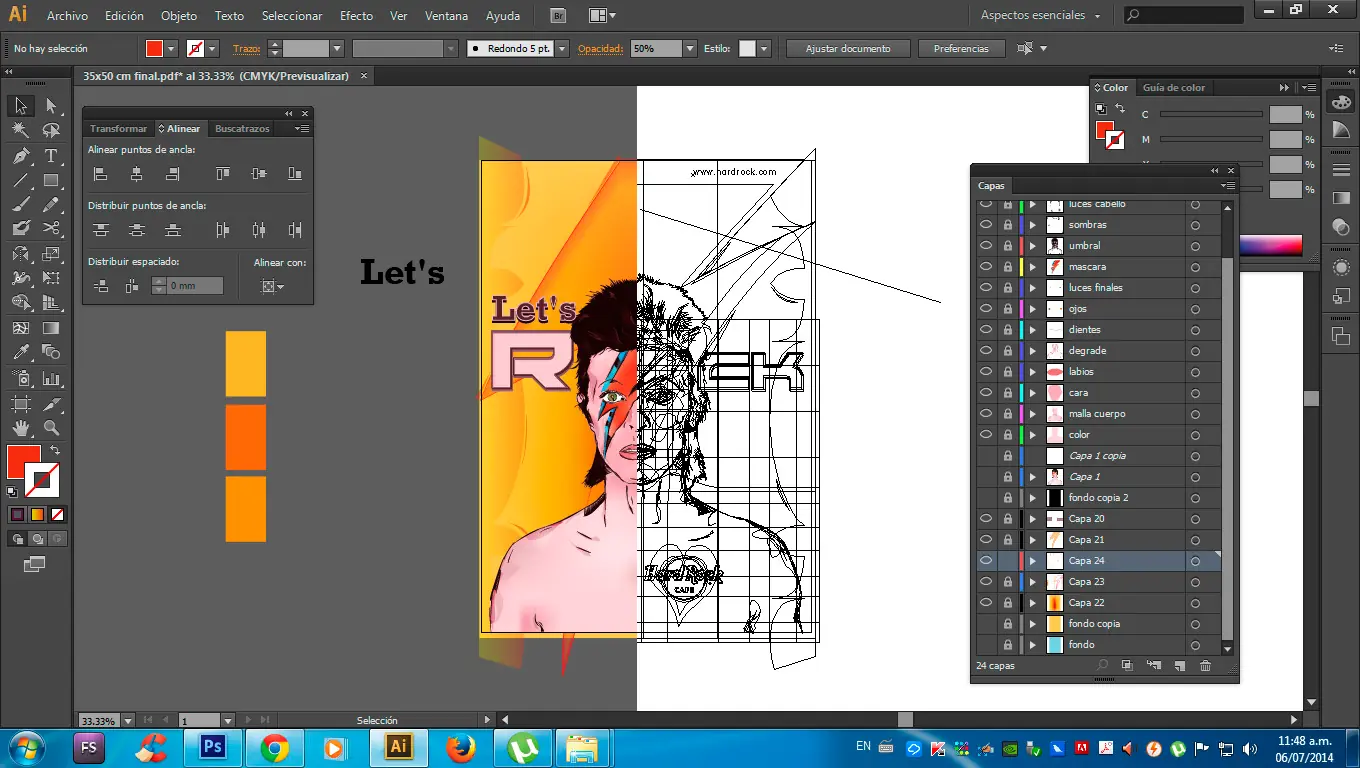1360x768 pixels.
Task: Open the Opacidad percentage dropdown
Action: click(690, 49)
